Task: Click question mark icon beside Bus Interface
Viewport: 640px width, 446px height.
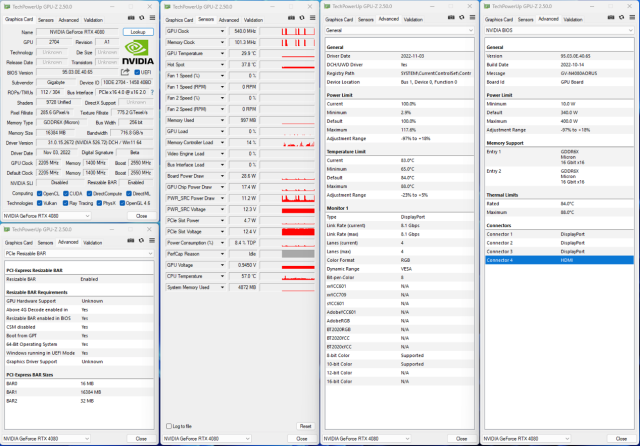Action: [152, 93]
